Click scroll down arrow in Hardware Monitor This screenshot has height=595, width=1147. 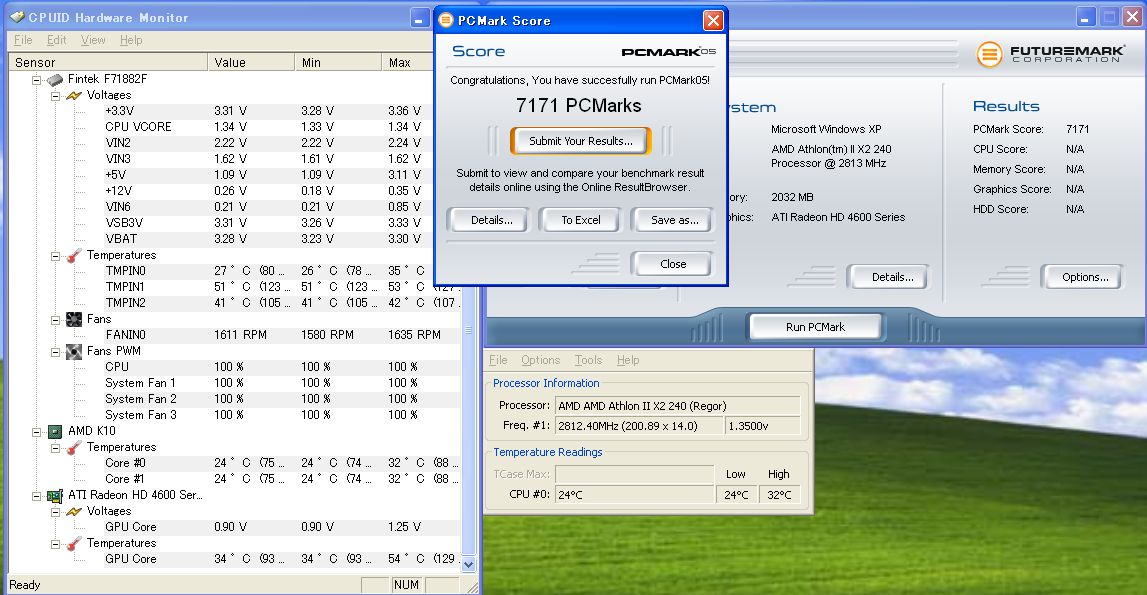[x=469, y=565]
